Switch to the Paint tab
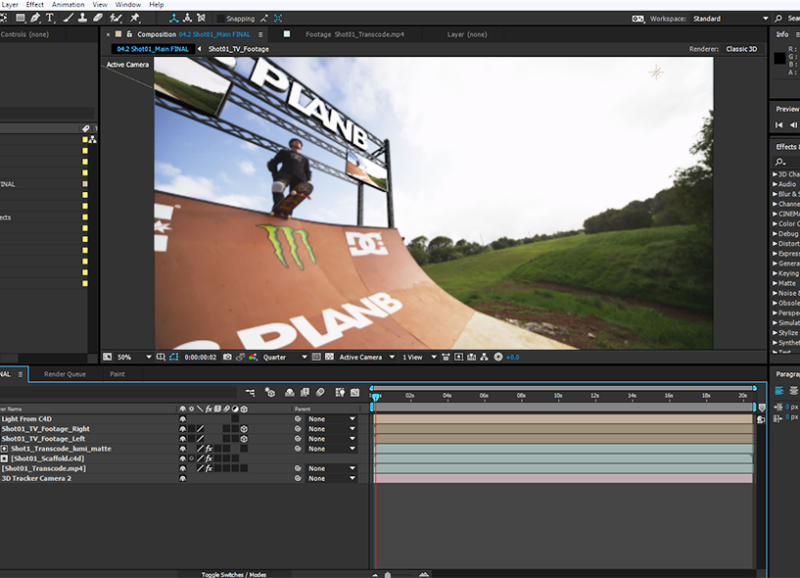 pos(117,374)
